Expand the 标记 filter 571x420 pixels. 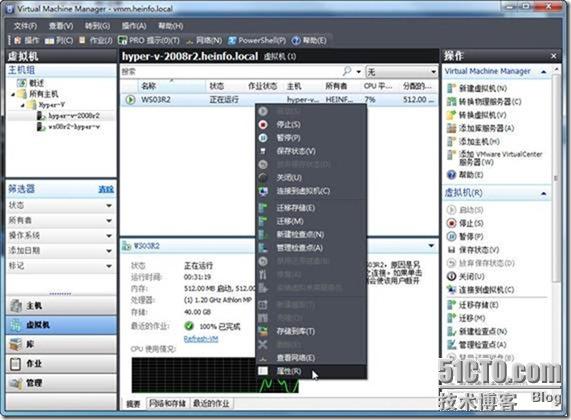tap(109, 266)
